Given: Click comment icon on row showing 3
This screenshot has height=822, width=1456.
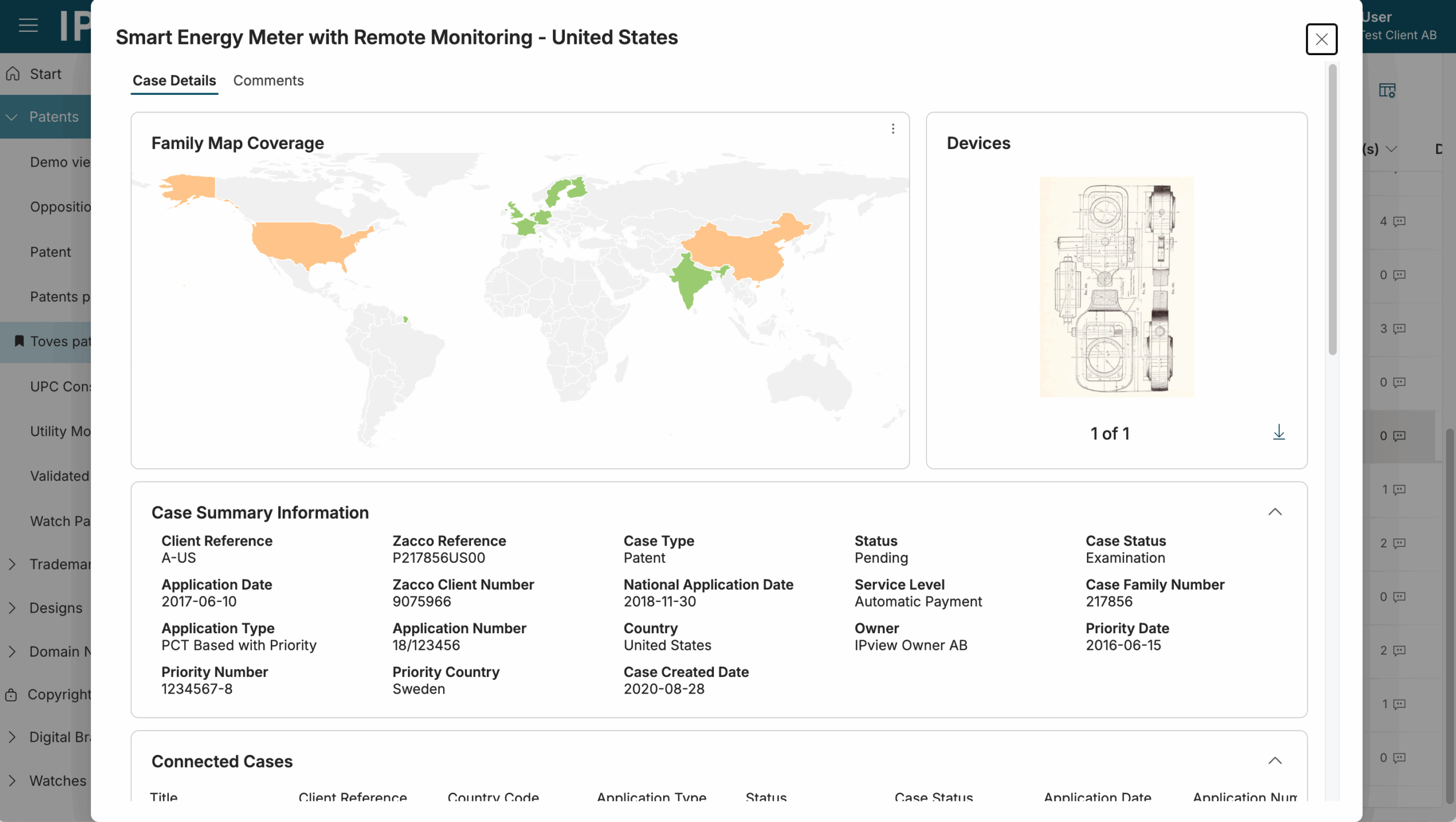Looking at the screenshot, I should point(1399,329).
